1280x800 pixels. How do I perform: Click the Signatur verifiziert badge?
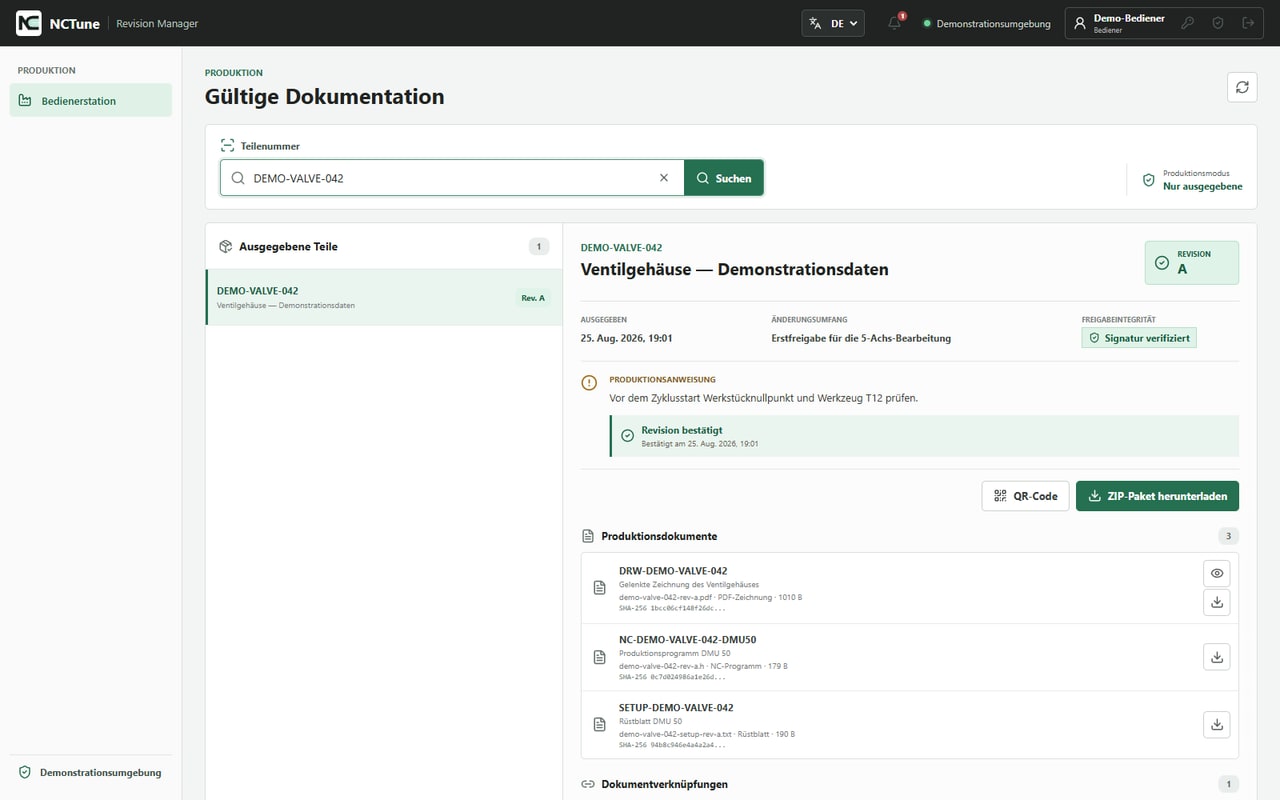(1139, 338)
